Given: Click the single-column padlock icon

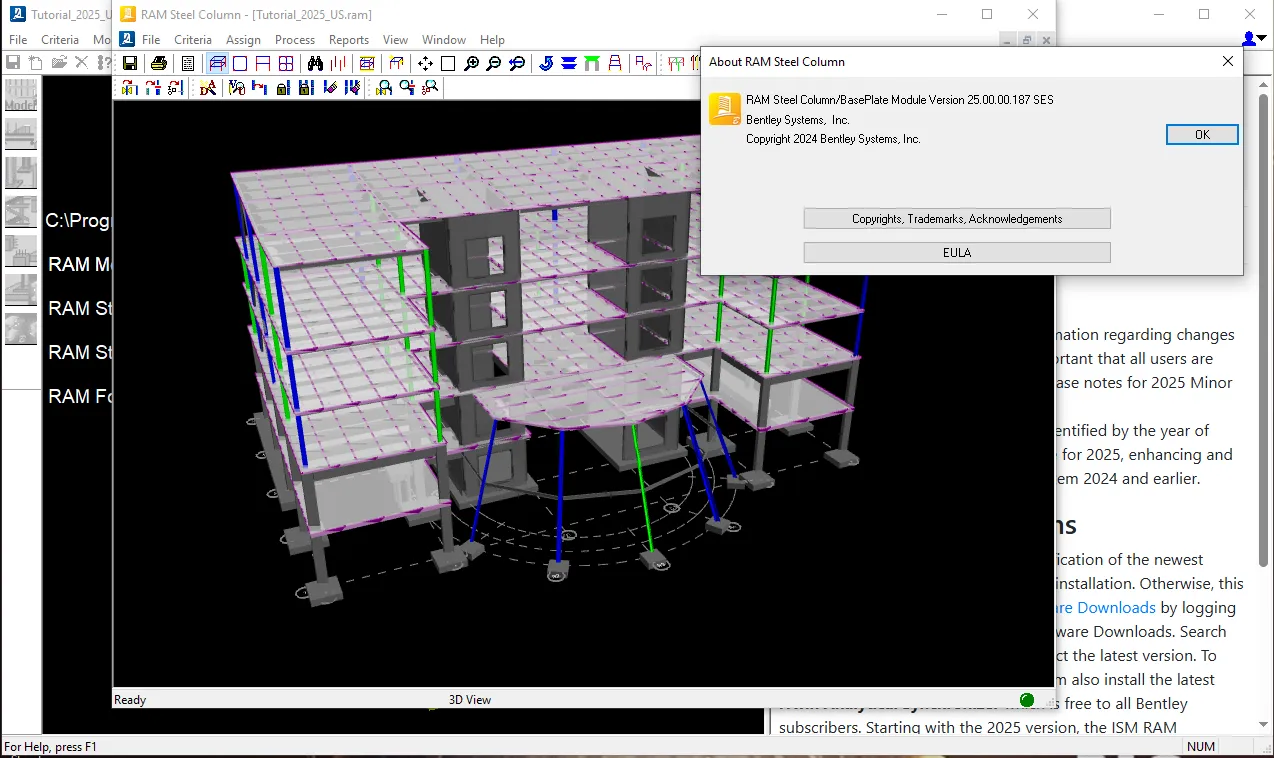Looking at the screenshot, I should tap(282, 88).
